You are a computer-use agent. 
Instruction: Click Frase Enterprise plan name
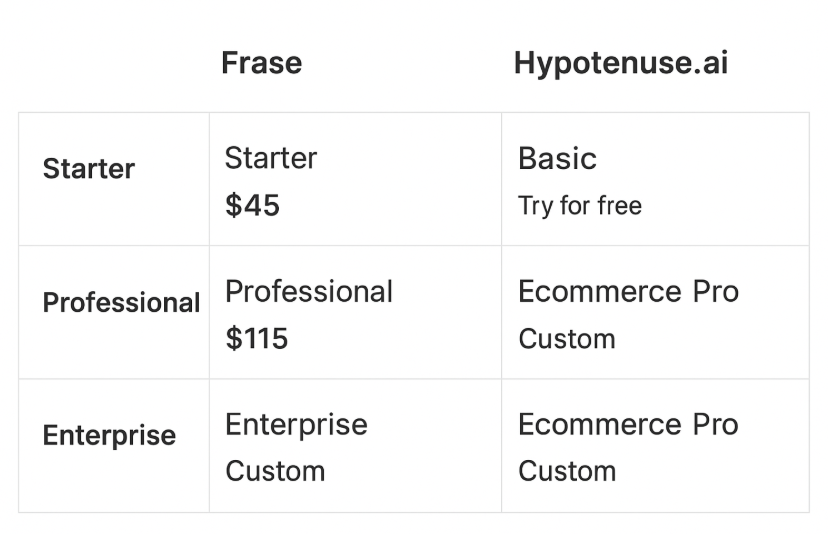pyautogui.click(x=296, y=425)
